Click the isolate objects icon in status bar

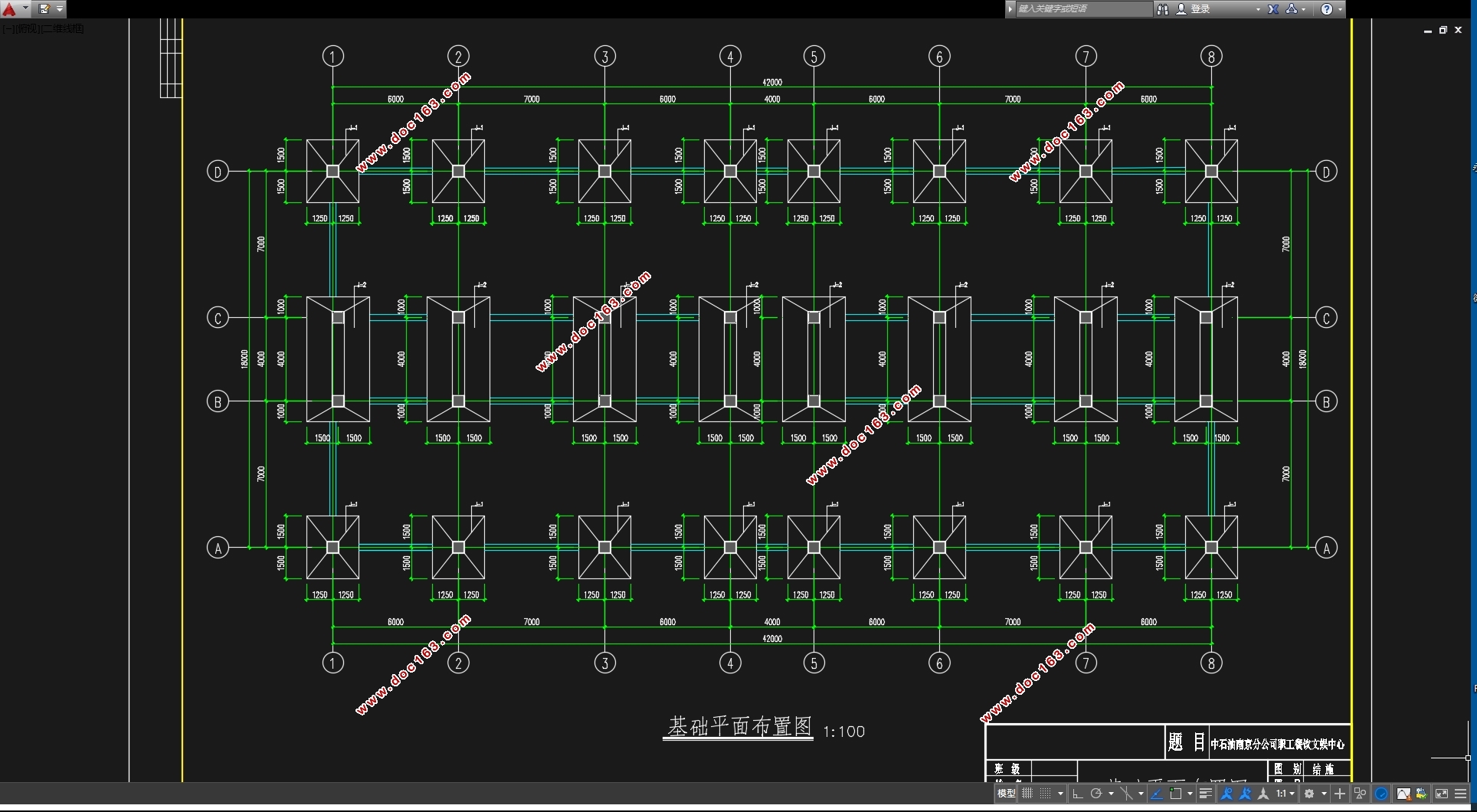coord(1361,794)
